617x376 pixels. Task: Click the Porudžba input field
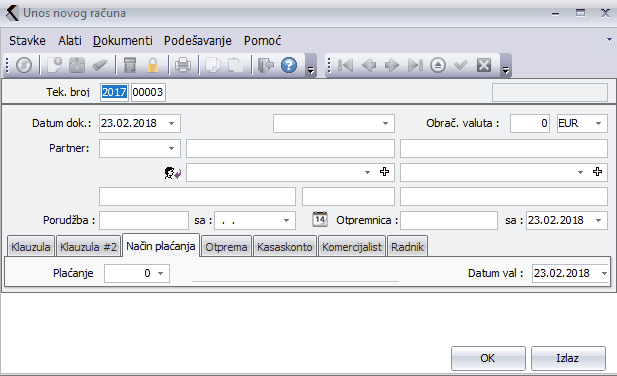click(144, 220)
